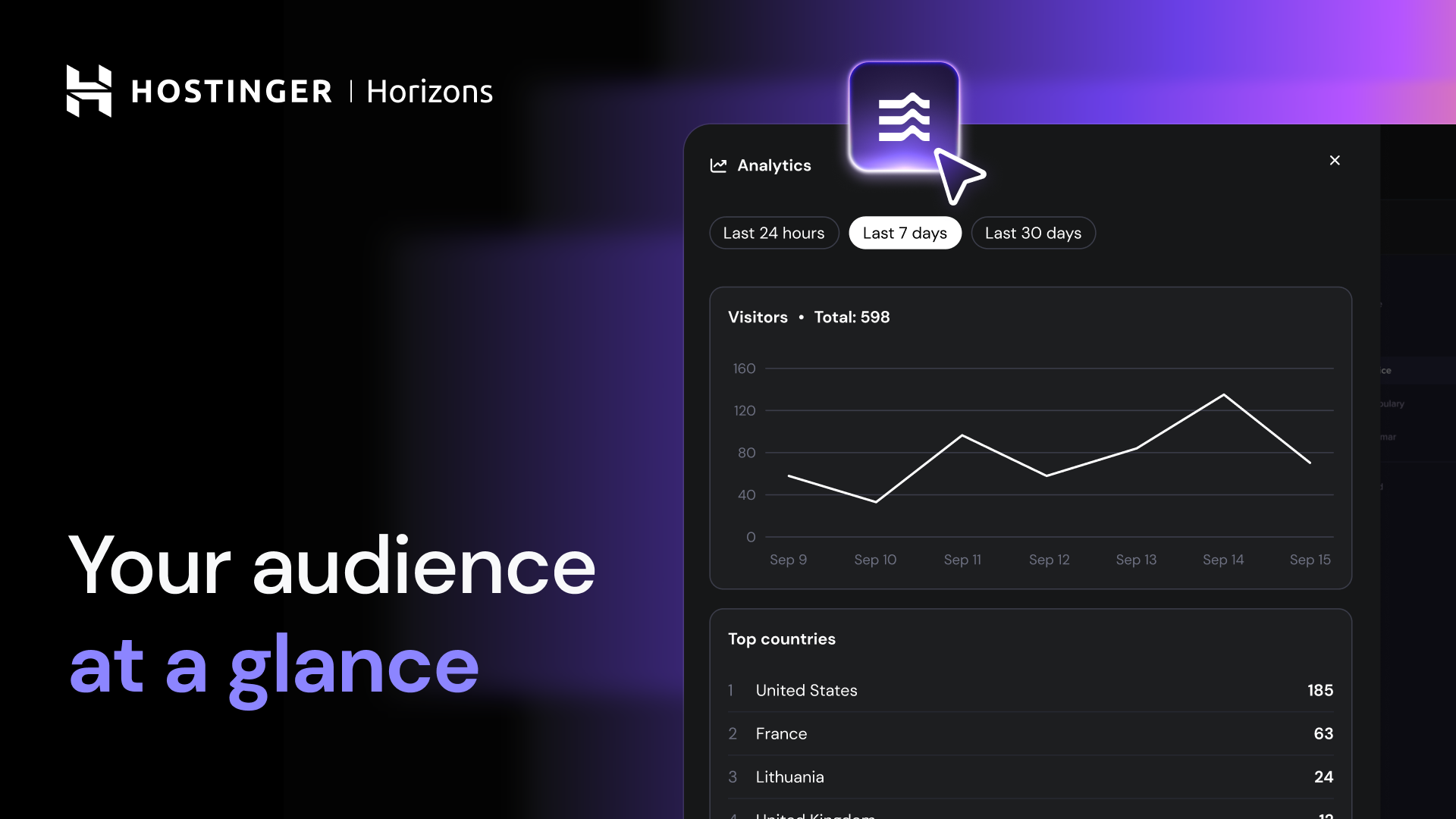Screen dimensions: 1456x819
Task: Click the Sep 12 axis label
Action: 1049,560
